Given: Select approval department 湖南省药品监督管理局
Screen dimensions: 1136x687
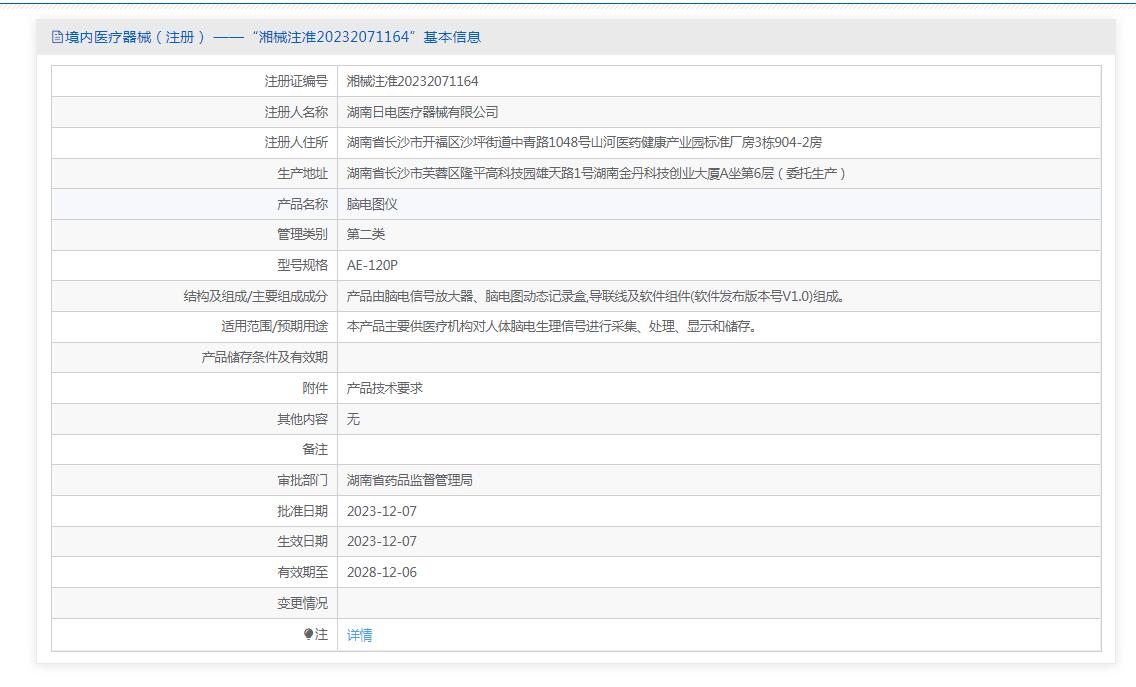Looking at the screenshot, I should click(410, 480).
